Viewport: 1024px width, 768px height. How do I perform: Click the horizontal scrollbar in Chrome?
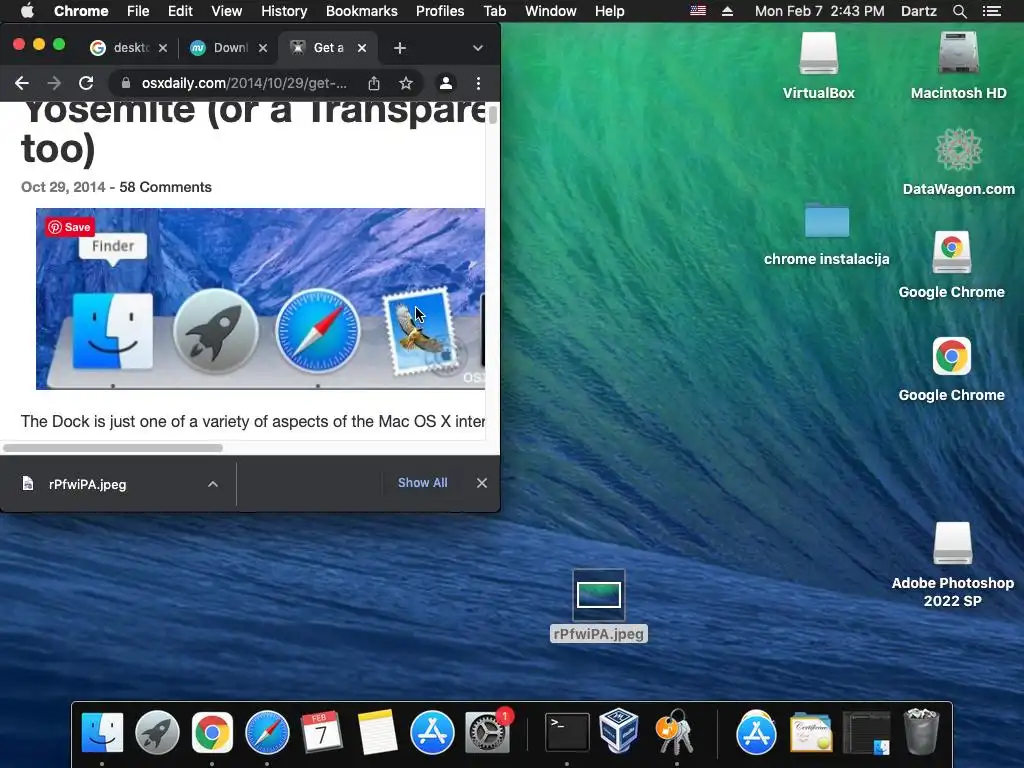(x=112, y=448)
